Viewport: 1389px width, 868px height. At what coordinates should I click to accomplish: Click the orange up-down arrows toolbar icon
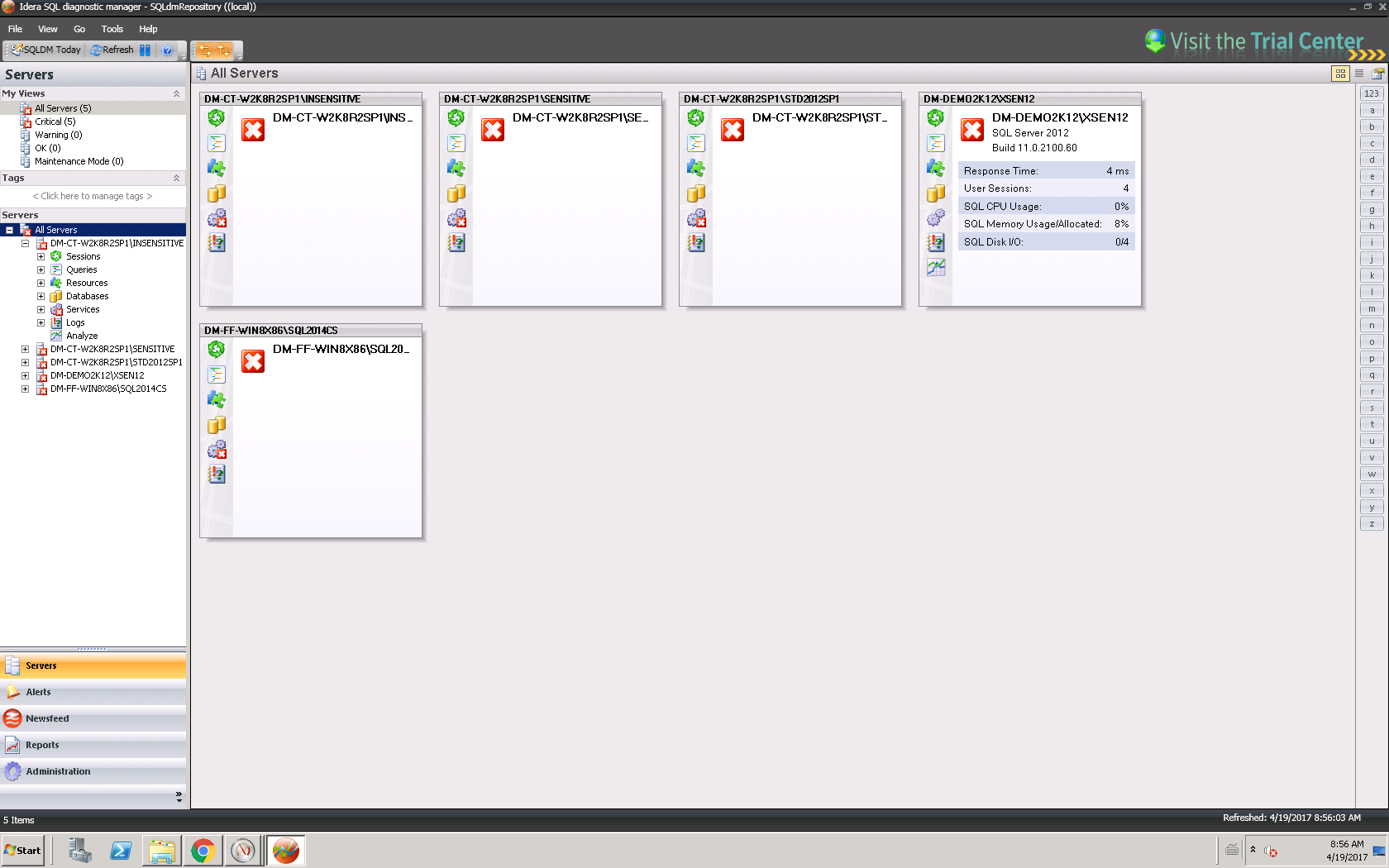[x=224, y=50]
